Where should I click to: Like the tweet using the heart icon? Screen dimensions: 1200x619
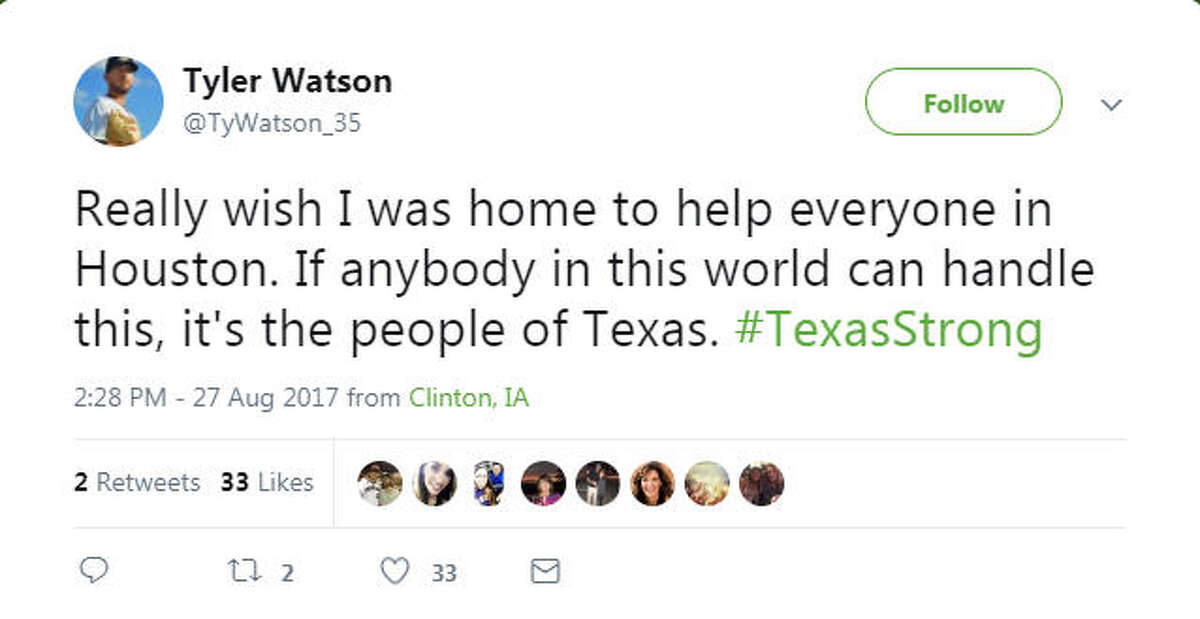point(393,572)
